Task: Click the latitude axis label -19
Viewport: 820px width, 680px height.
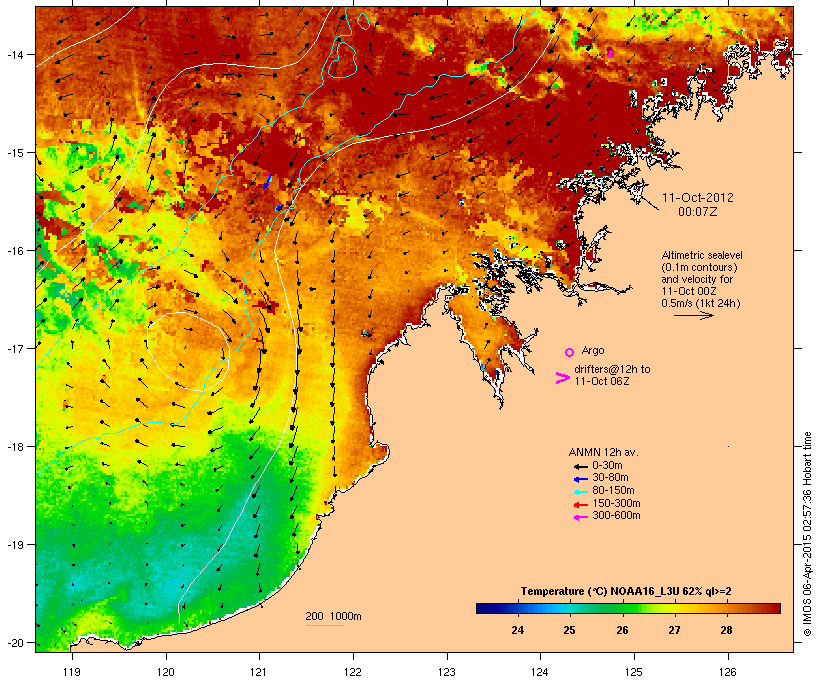Action: [14, 545]
